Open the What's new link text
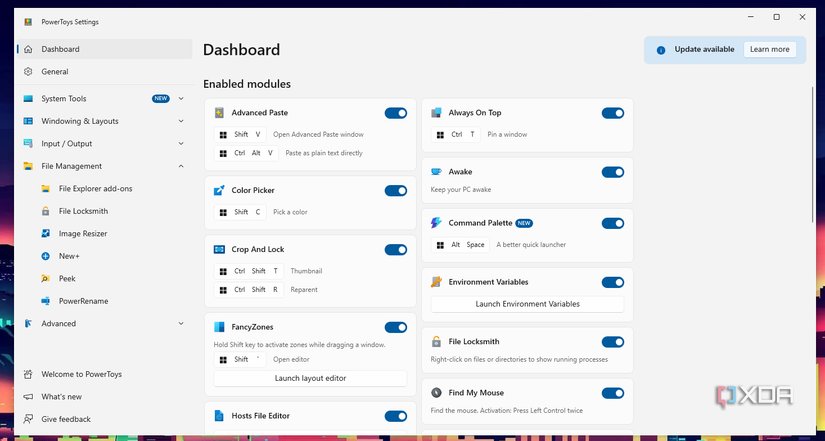Viewport: 825px width, 441px height. [x=62, y=397]
